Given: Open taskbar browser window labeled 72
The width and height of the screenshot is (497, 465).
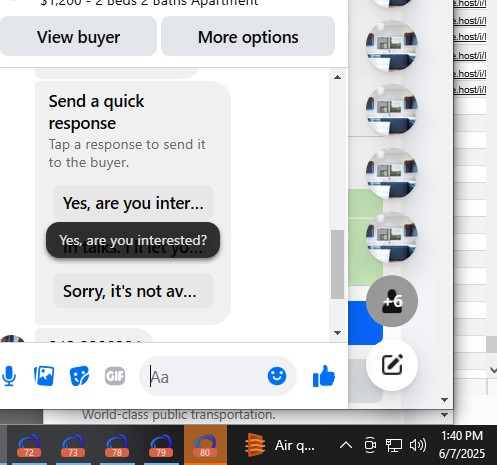Looking at the screenshot, I should (x=29, y=446).
